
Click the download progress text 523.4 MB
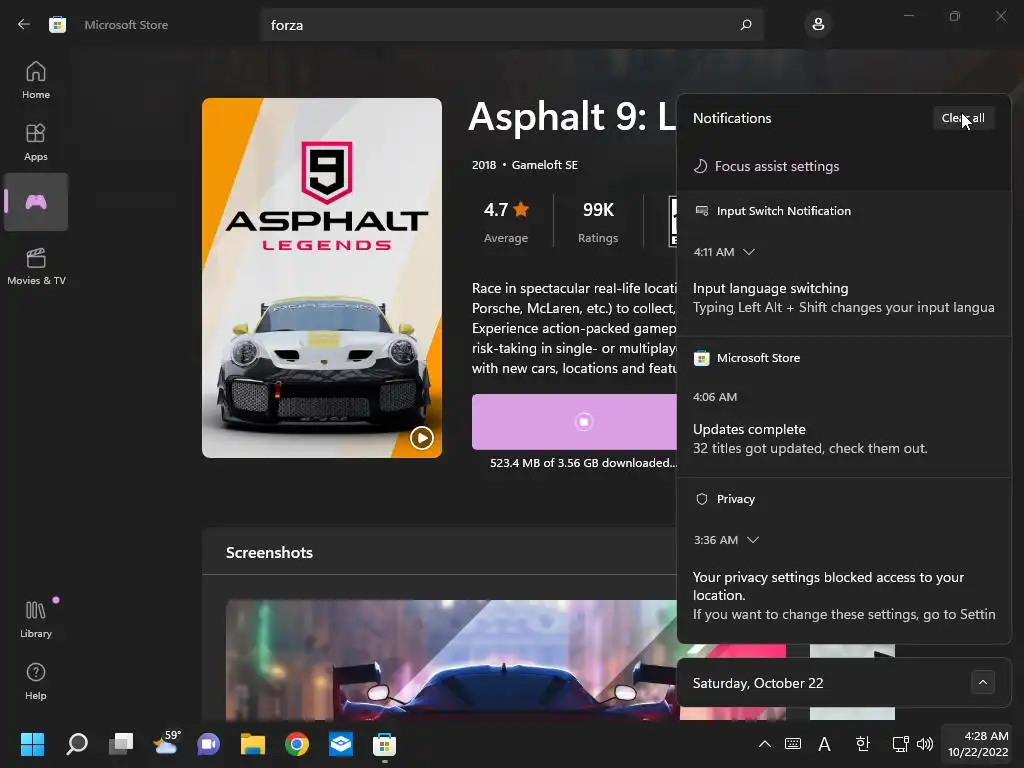click(x=583, y=462)
